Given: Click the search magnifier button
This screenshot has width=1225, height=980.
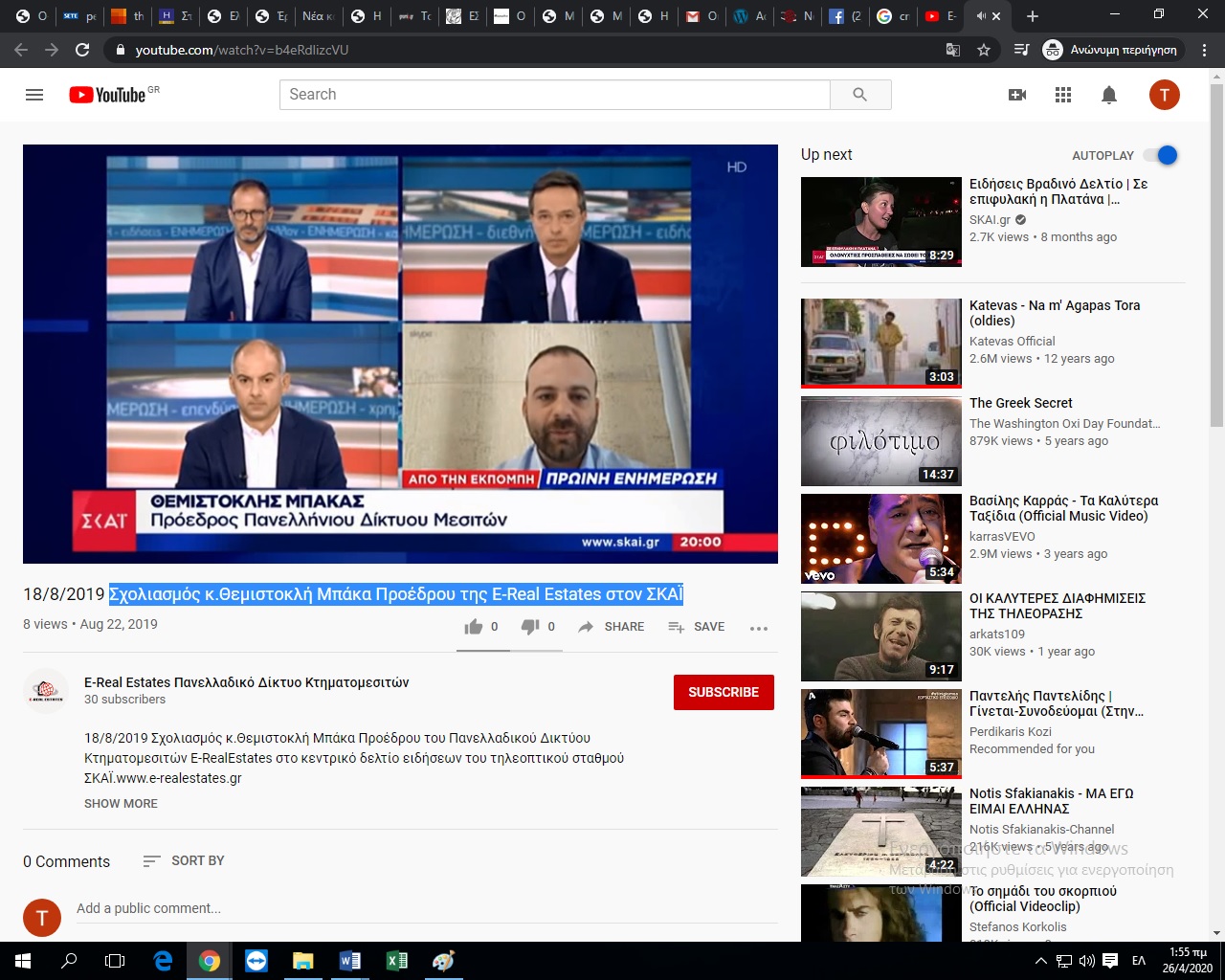Looking at the screenshot, I should click(860, 95).
